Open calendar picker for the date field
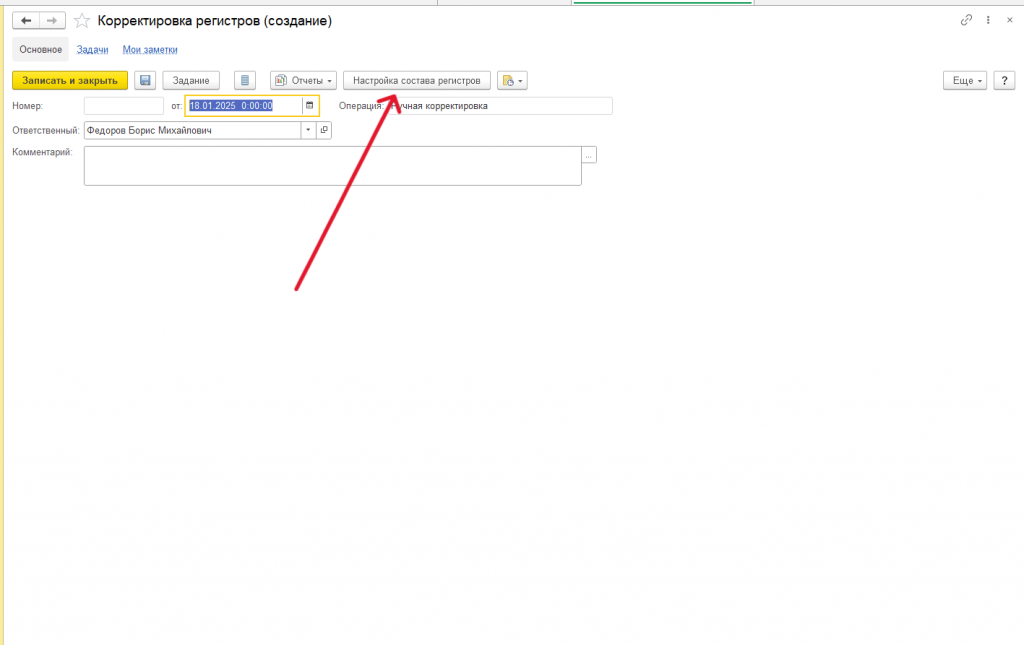This screenshot has width=1024, height=645. click(x=310, y=105)
